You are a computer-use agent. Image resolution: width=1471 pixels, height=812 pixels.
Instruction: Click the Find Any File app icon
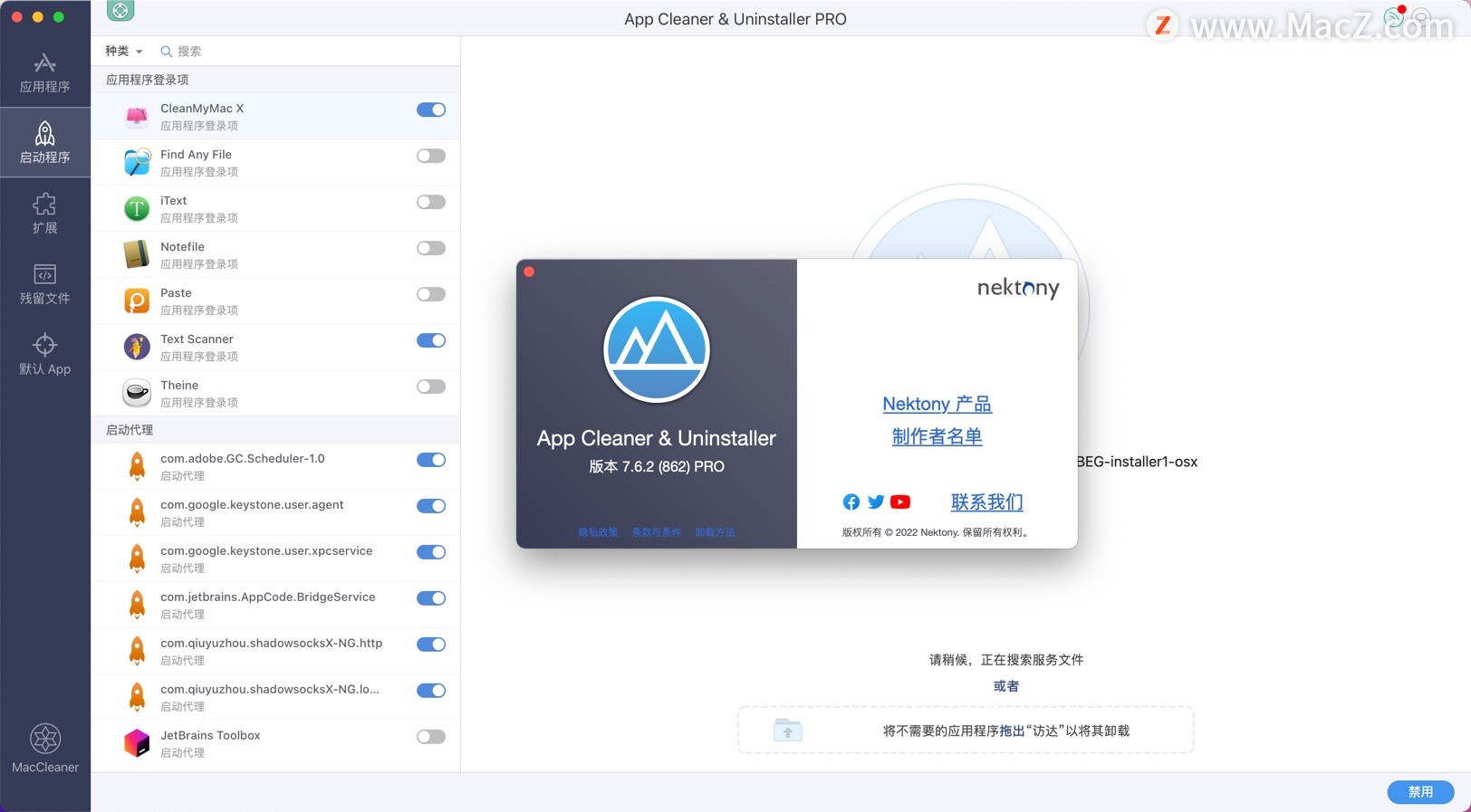coord(137,163)
